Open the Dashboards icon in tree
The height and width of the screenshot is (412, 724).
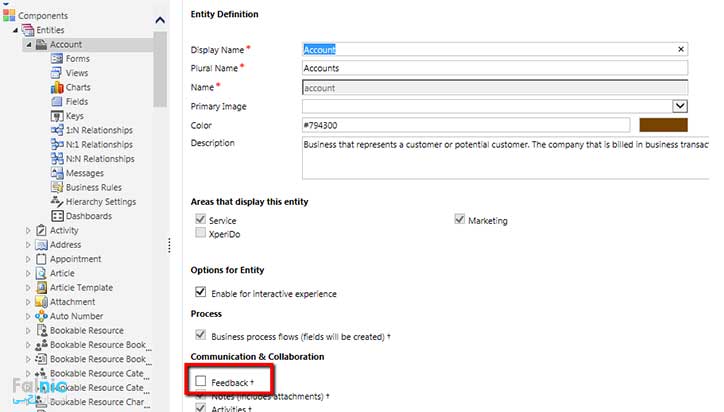coord(57,215)
